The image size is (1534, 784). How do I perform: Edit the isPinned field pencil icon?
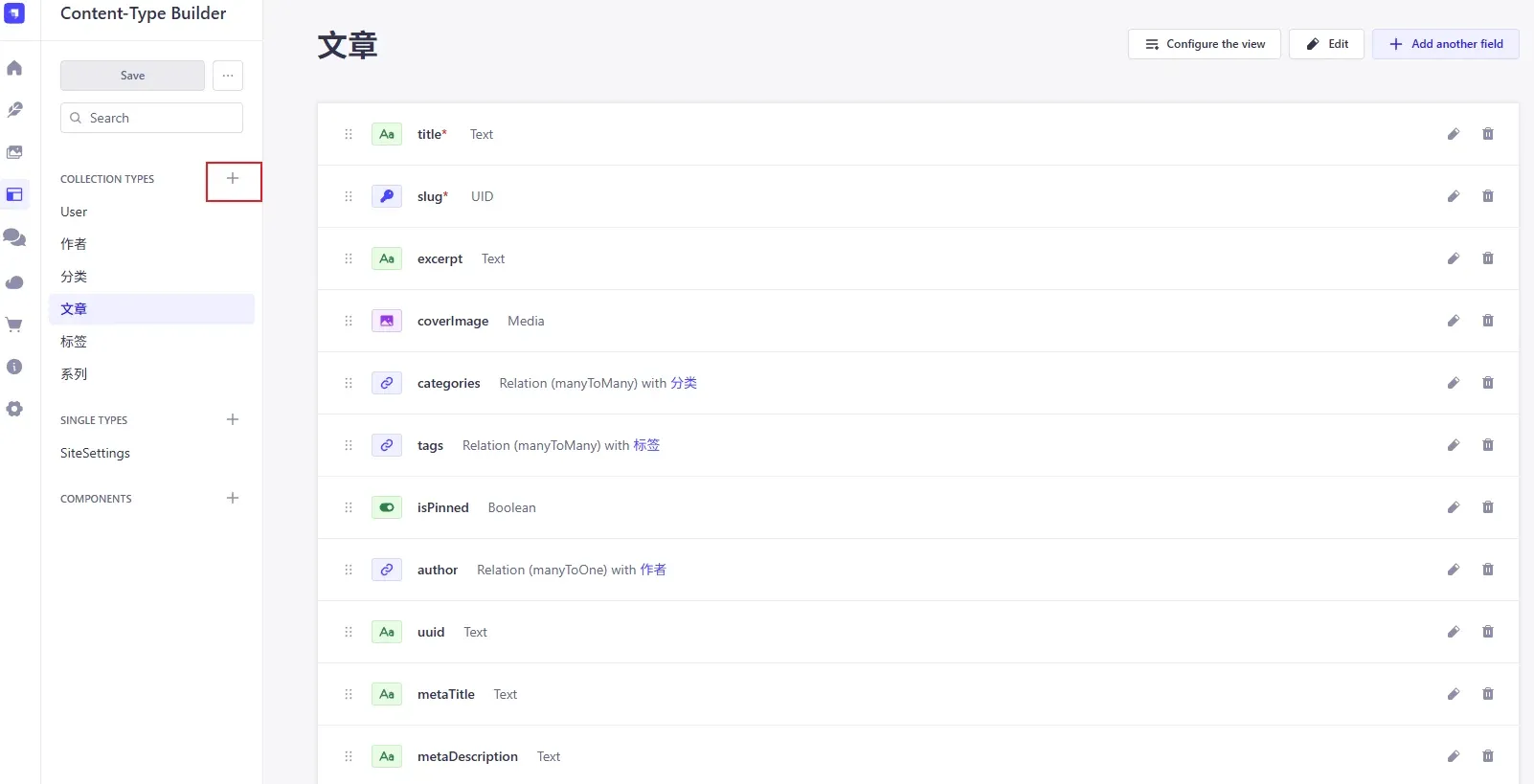[1454, 507]
